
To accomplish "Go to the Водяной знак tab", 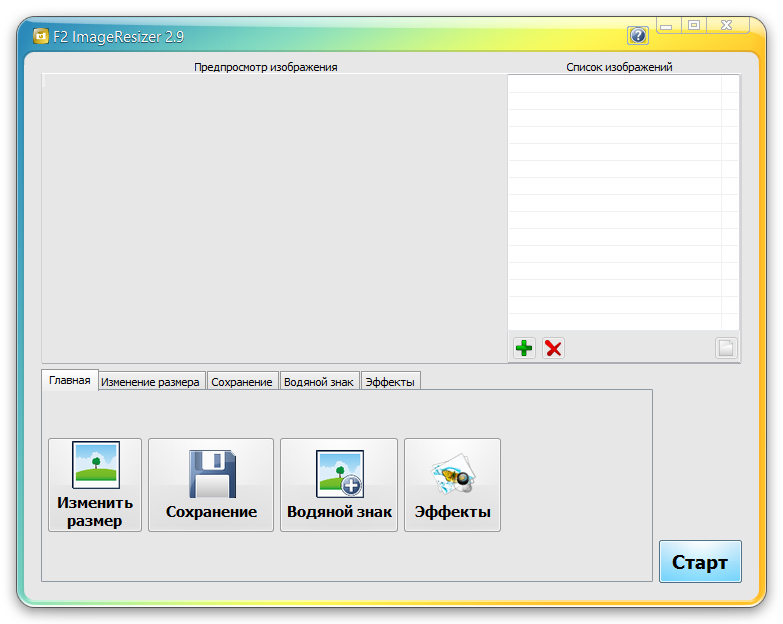I will tap(318, 382).
